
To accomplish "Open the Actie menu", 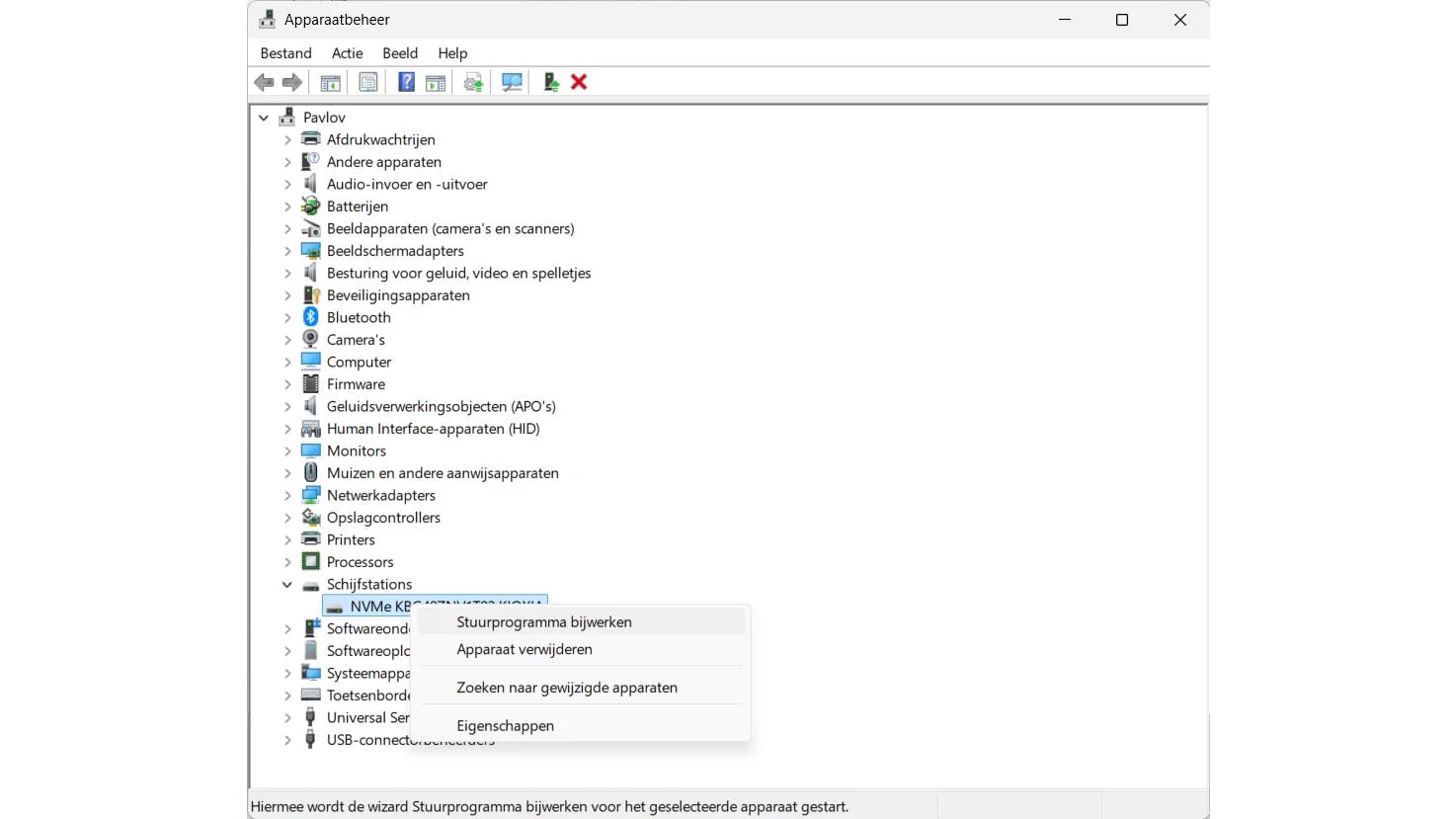I will coord(348,53).
